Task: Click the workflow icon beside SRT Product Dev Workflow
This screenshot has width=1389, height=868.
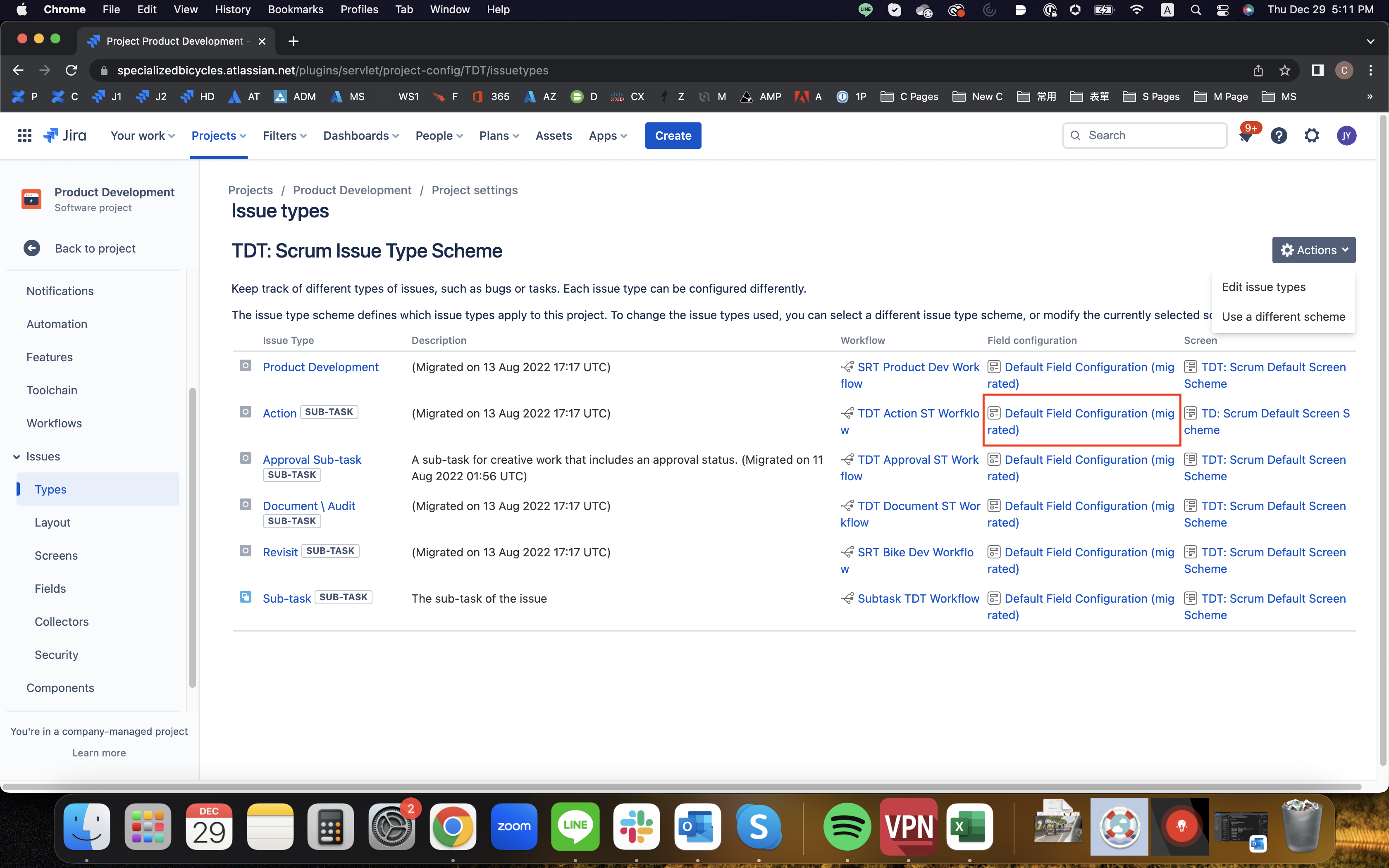Action: click(x=847, y=366)
